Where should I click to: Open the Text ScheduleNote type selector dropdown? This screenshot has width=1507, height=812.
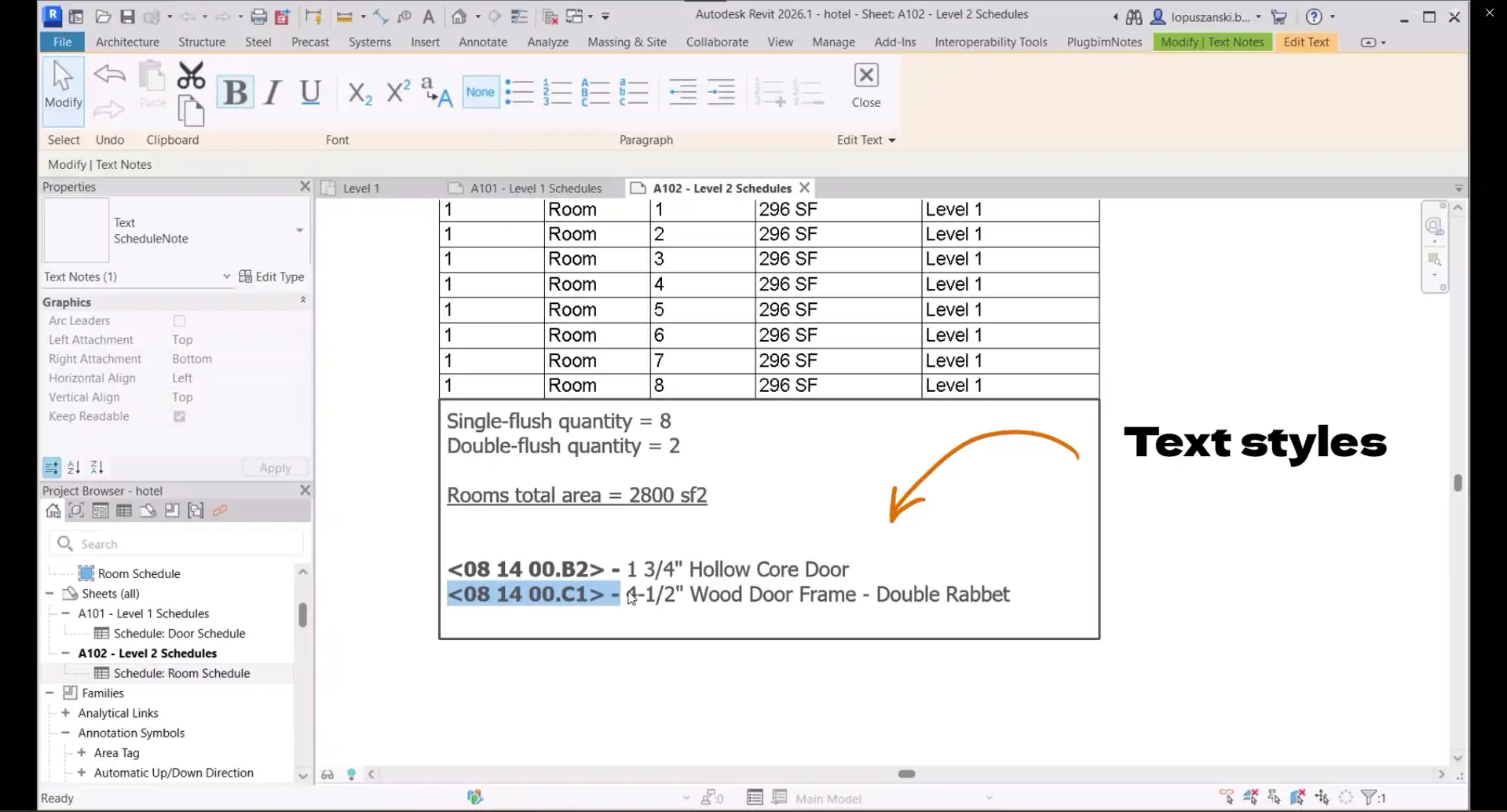[299, 230]
